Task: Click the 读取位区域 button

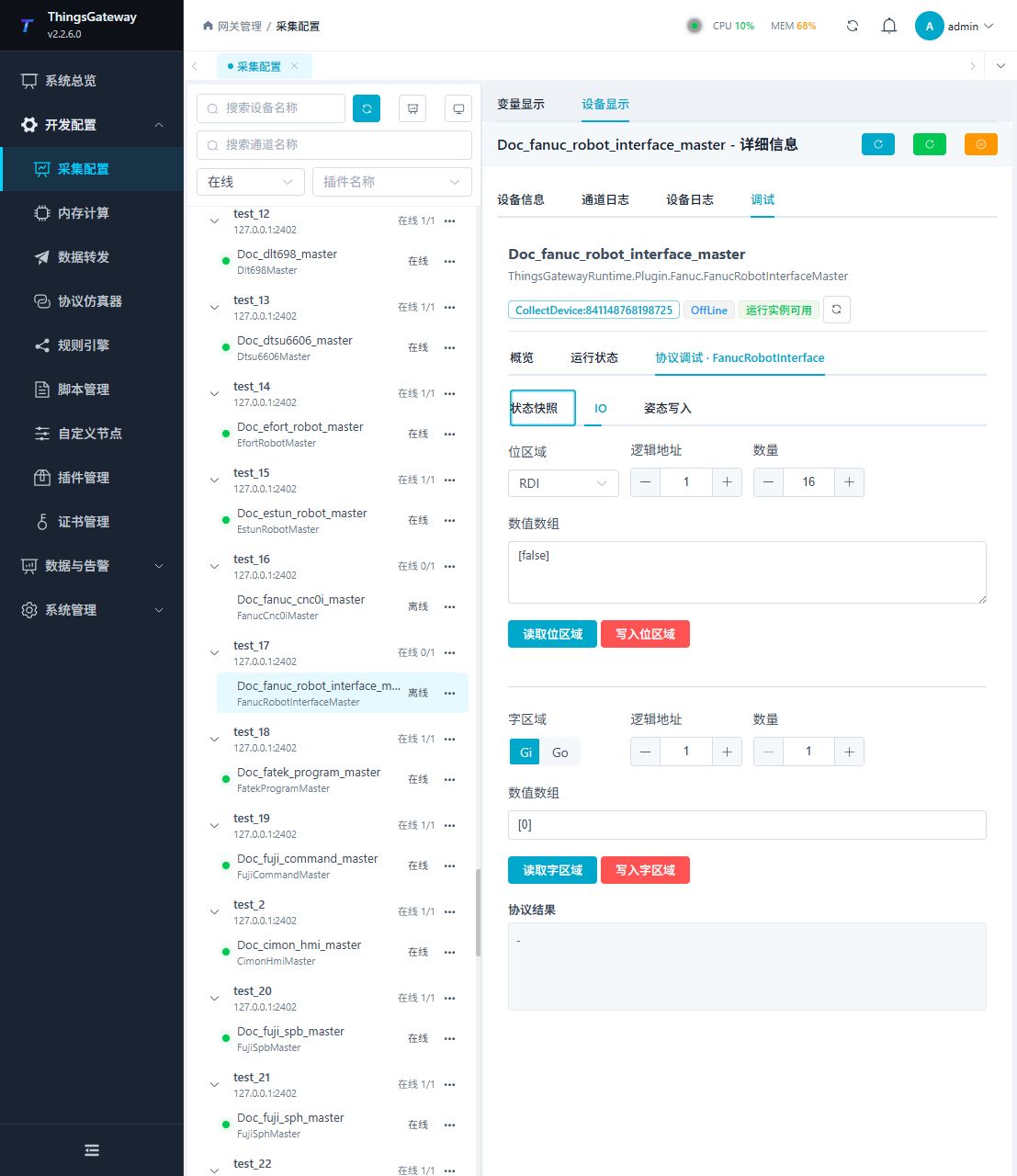Action: (552, 634)
